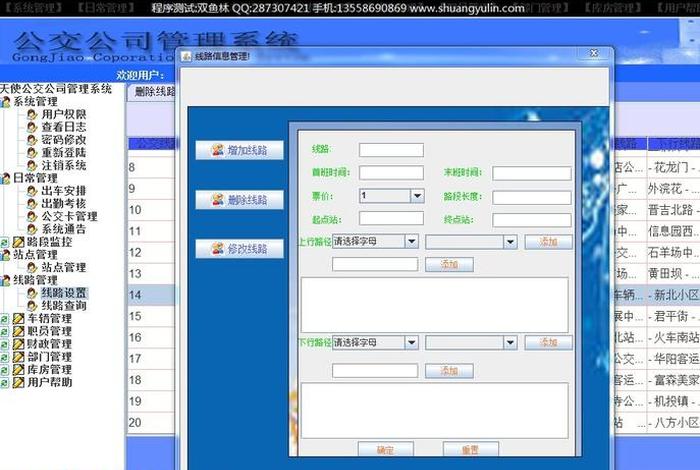Select 出车安排 in the tree
This screenshot has width=700, height=470.
[x=64, y=191]
